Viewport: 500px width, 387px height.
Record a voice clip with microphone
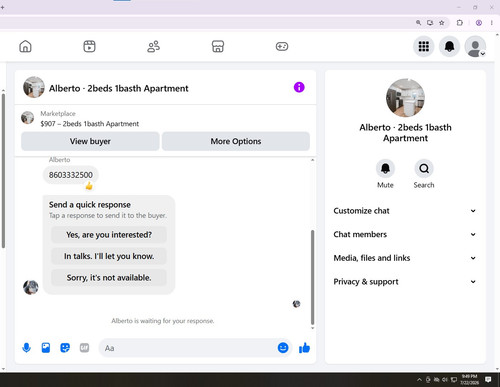tap(26, 348)
